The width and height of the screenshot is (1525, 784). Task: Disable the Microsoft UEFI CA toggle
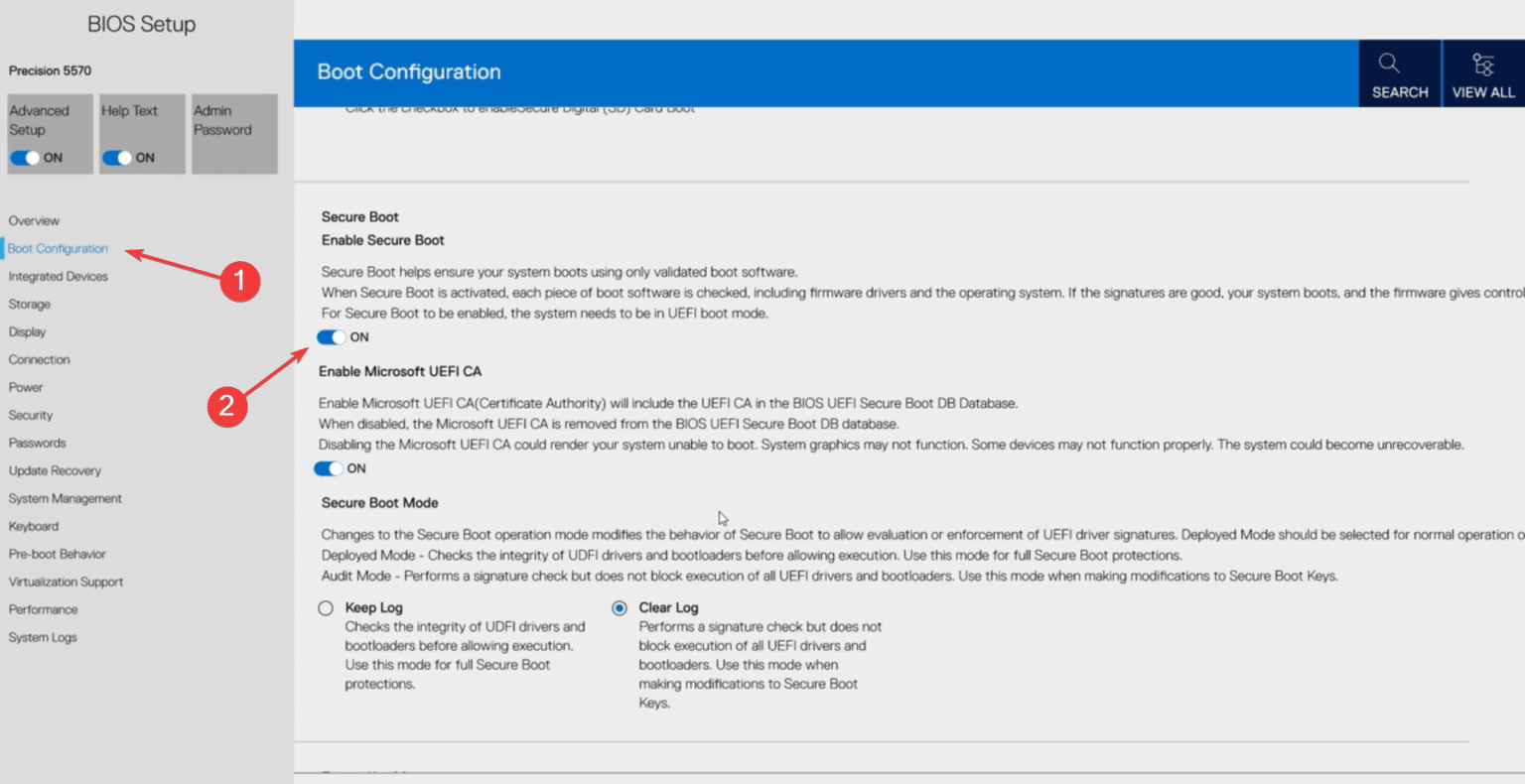(x=331, y=467)
